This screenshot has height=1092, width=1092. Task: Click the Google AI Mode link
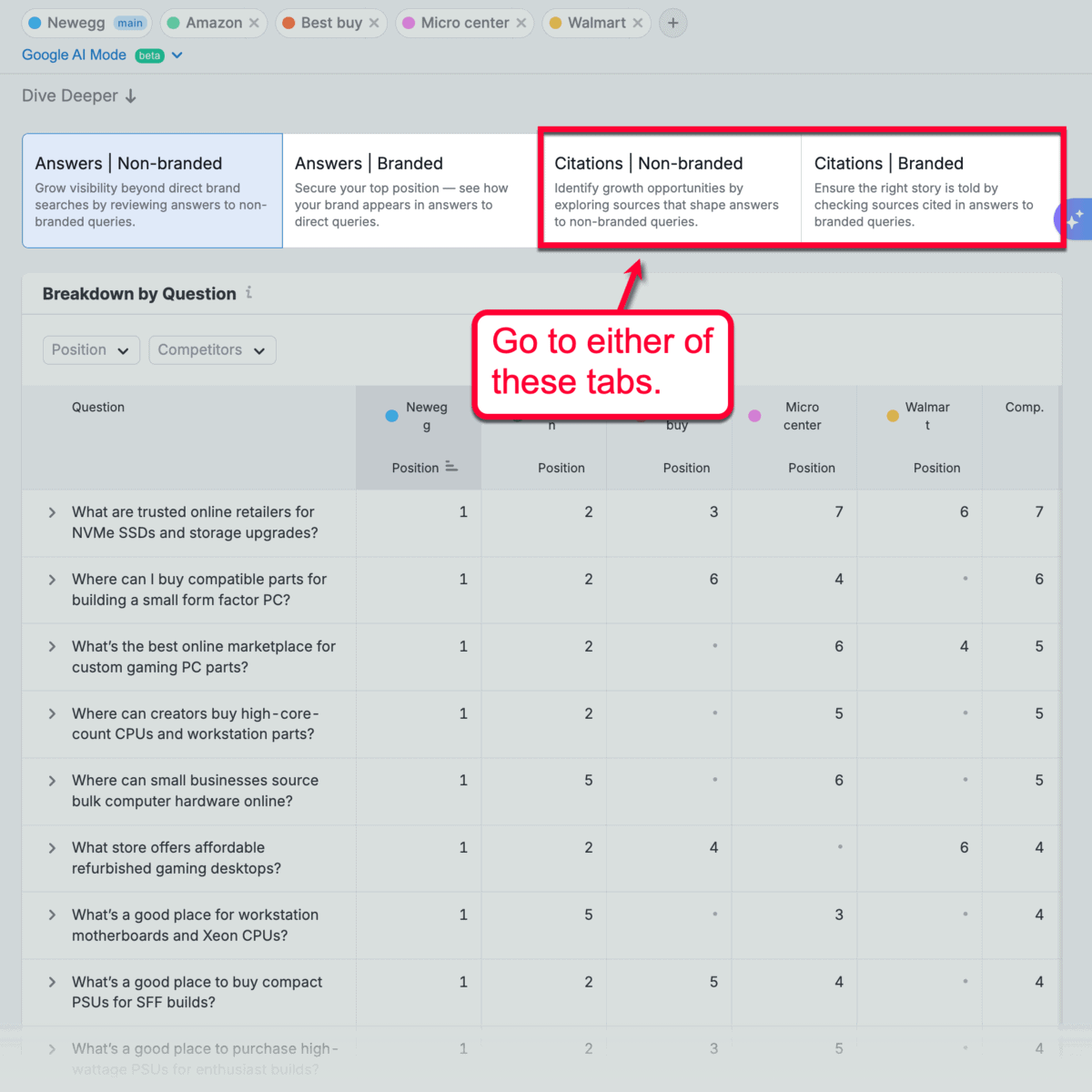click(x=74, y=55)
